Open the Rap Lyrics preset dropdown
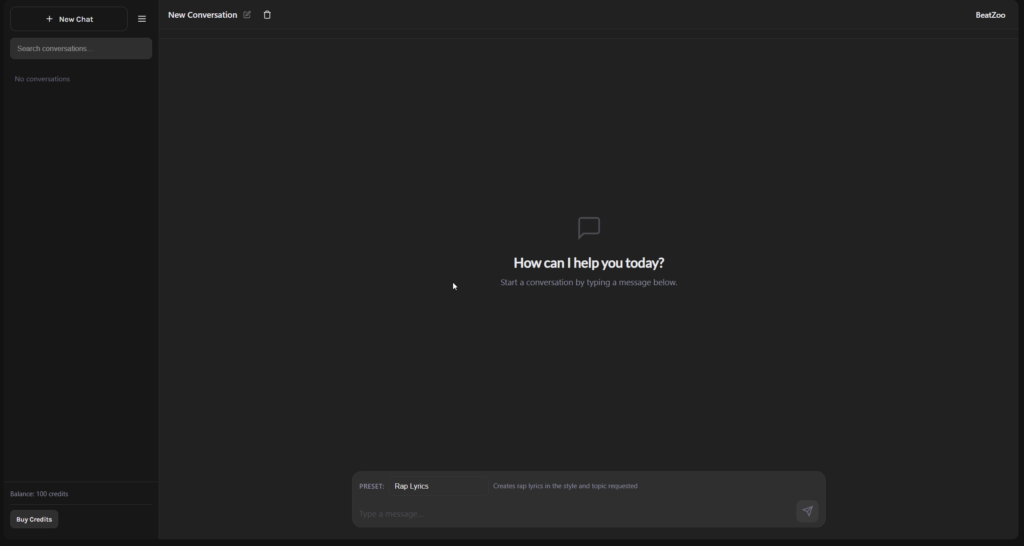The width and height of the screenshot is (1024, 546). pyautogui.click(x=437, y=486)
